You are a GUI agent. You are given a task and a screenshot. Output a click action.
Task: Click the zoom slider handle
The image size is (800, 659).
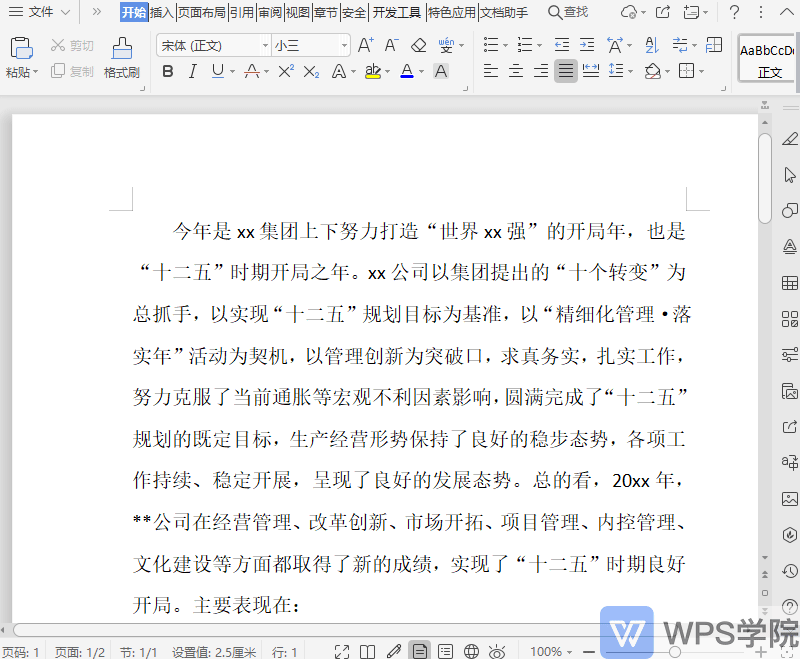tap(675, 651)
